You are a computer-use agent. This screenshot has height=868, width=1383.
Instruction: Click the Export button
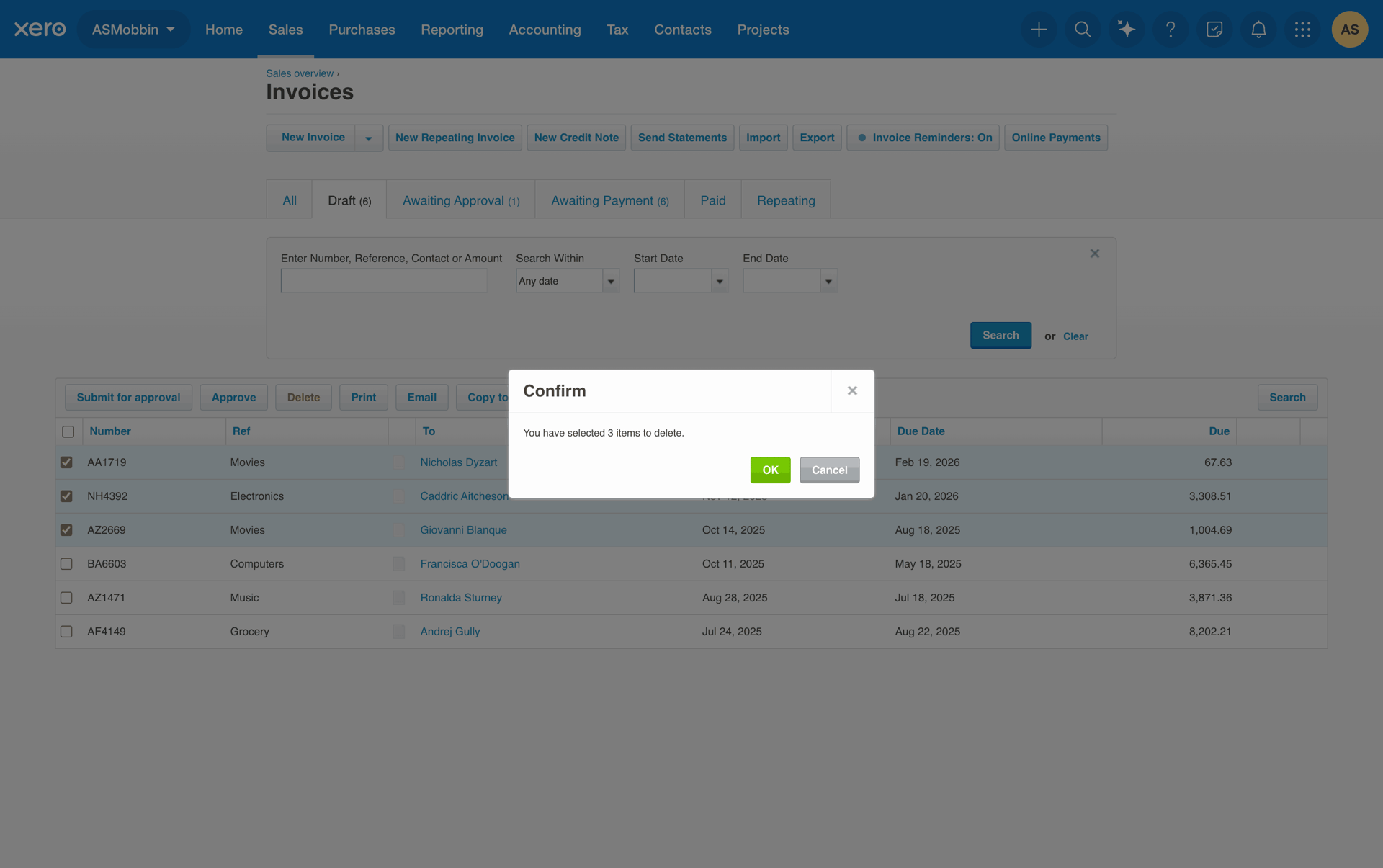[817, 138]
